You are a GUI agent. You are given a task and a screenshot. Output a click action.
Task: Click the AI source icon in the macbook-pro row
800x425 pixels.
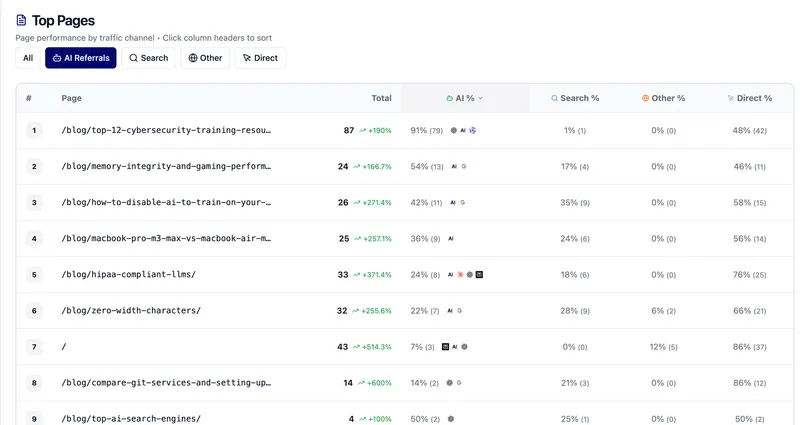click(x=451, y=239)
